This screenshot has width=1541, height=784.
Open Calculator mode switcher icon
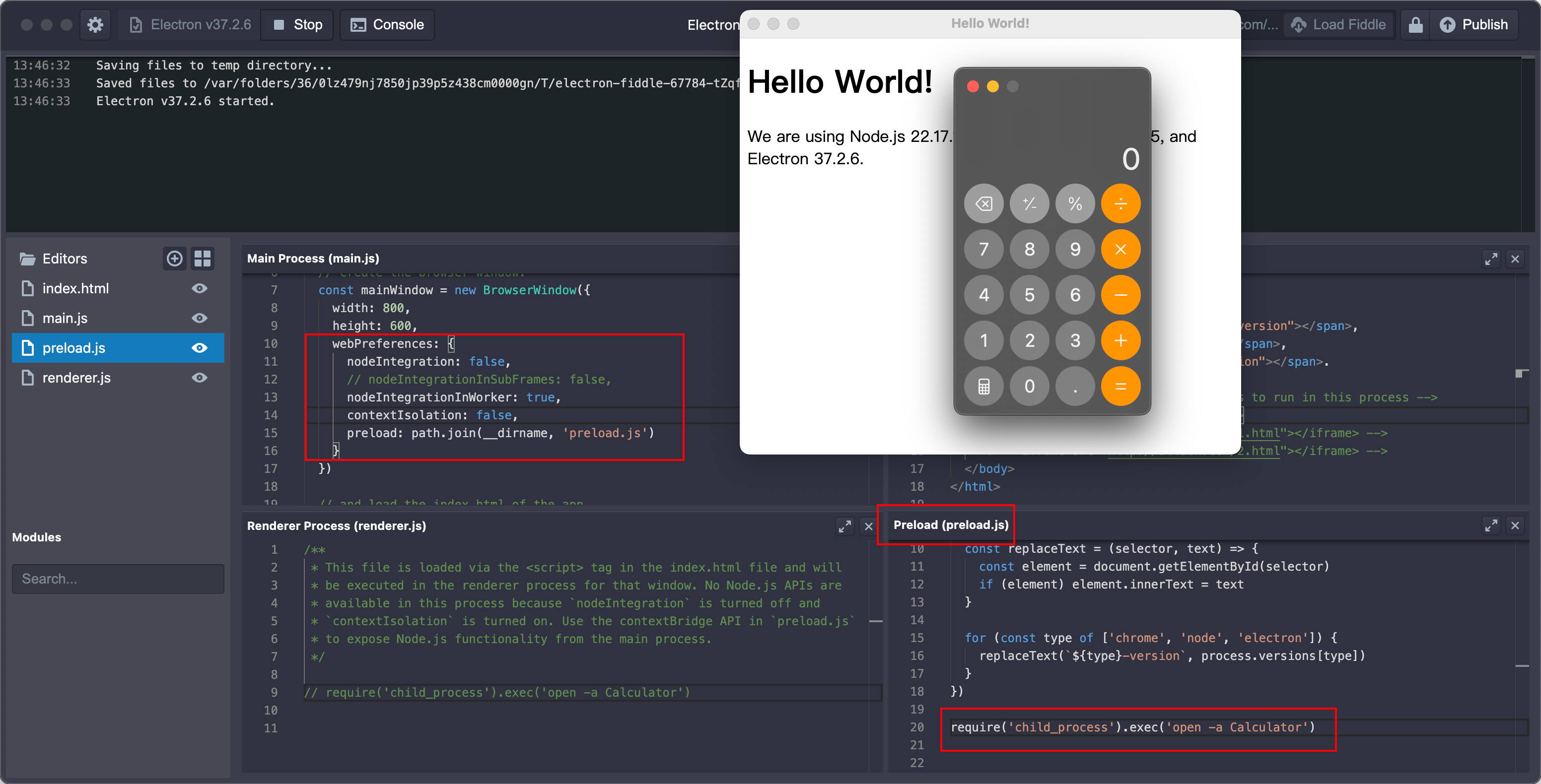pyautogui.click(x=984, y=387)
